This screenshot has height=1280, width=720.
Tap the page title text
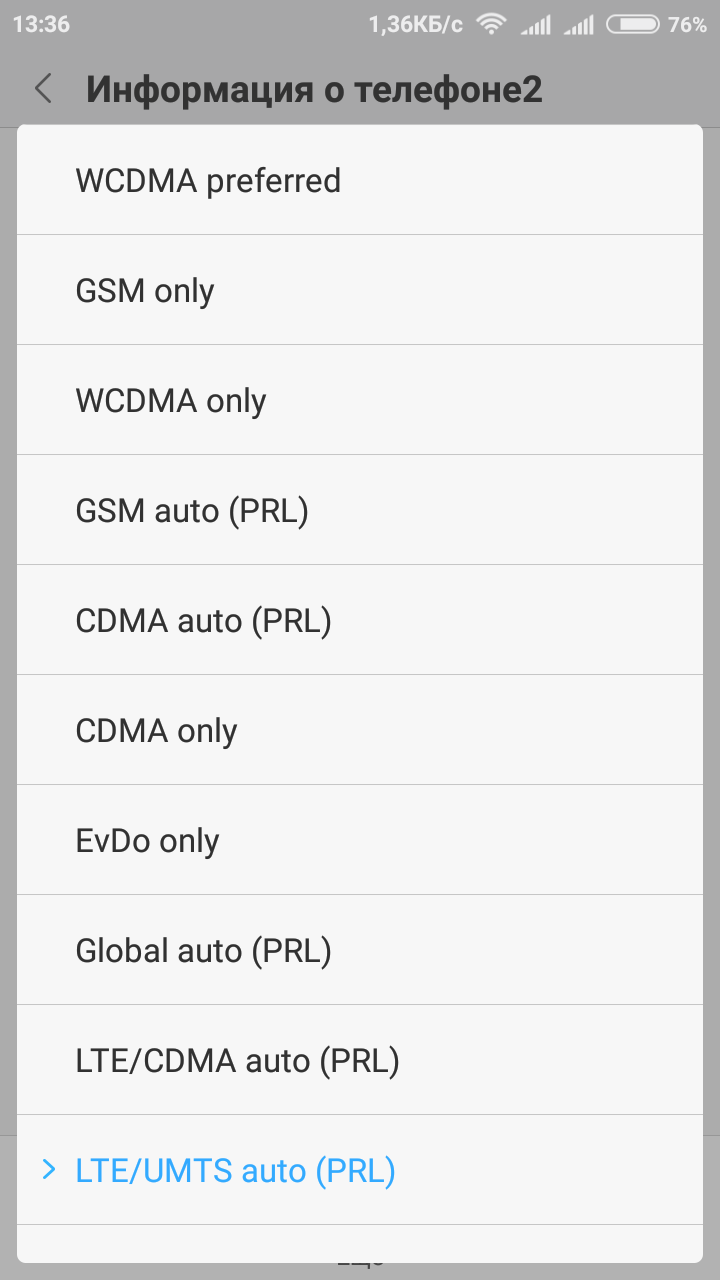tap(314, 89)
